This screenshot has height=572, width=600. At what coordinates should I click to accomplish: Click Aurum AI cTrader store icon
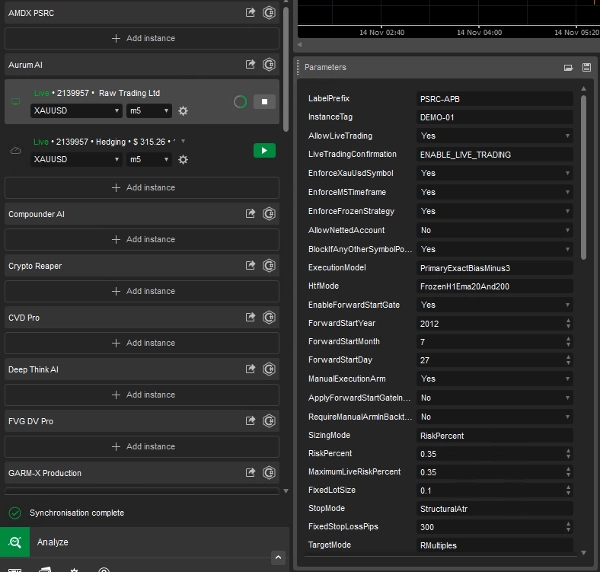pos(269,64)
